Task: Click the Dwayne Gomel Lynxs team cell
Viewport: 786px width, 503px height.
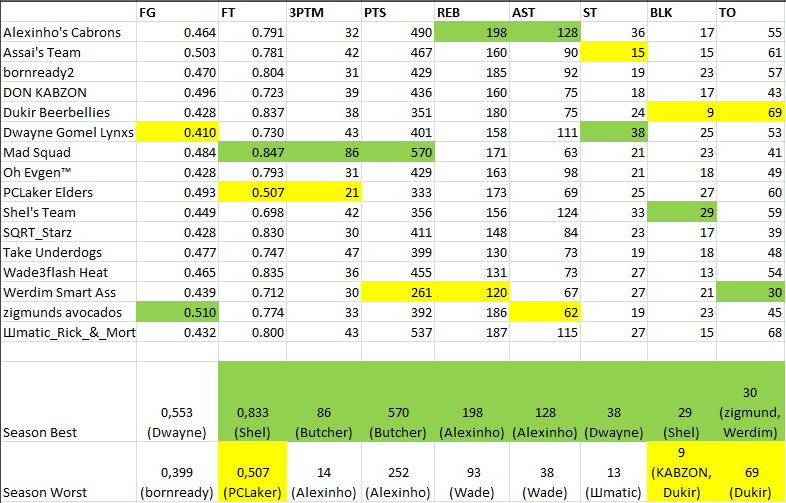Action: tap(69, 132)
